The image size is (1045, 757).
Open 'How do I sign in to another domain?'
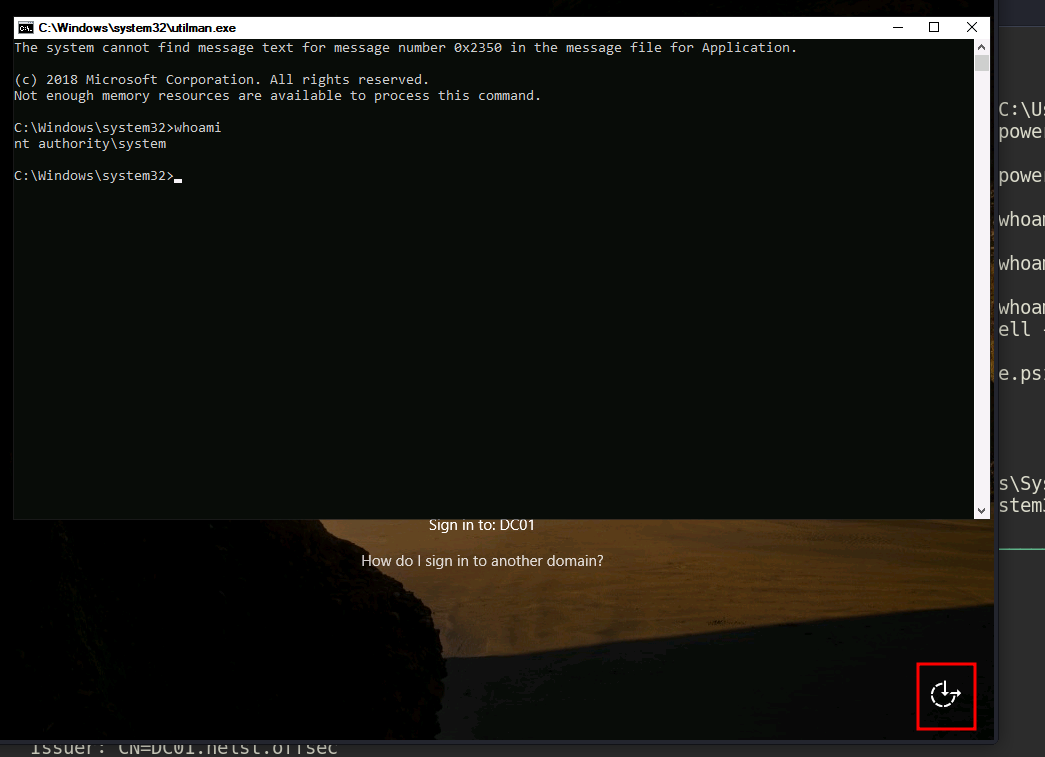point(482,561)
